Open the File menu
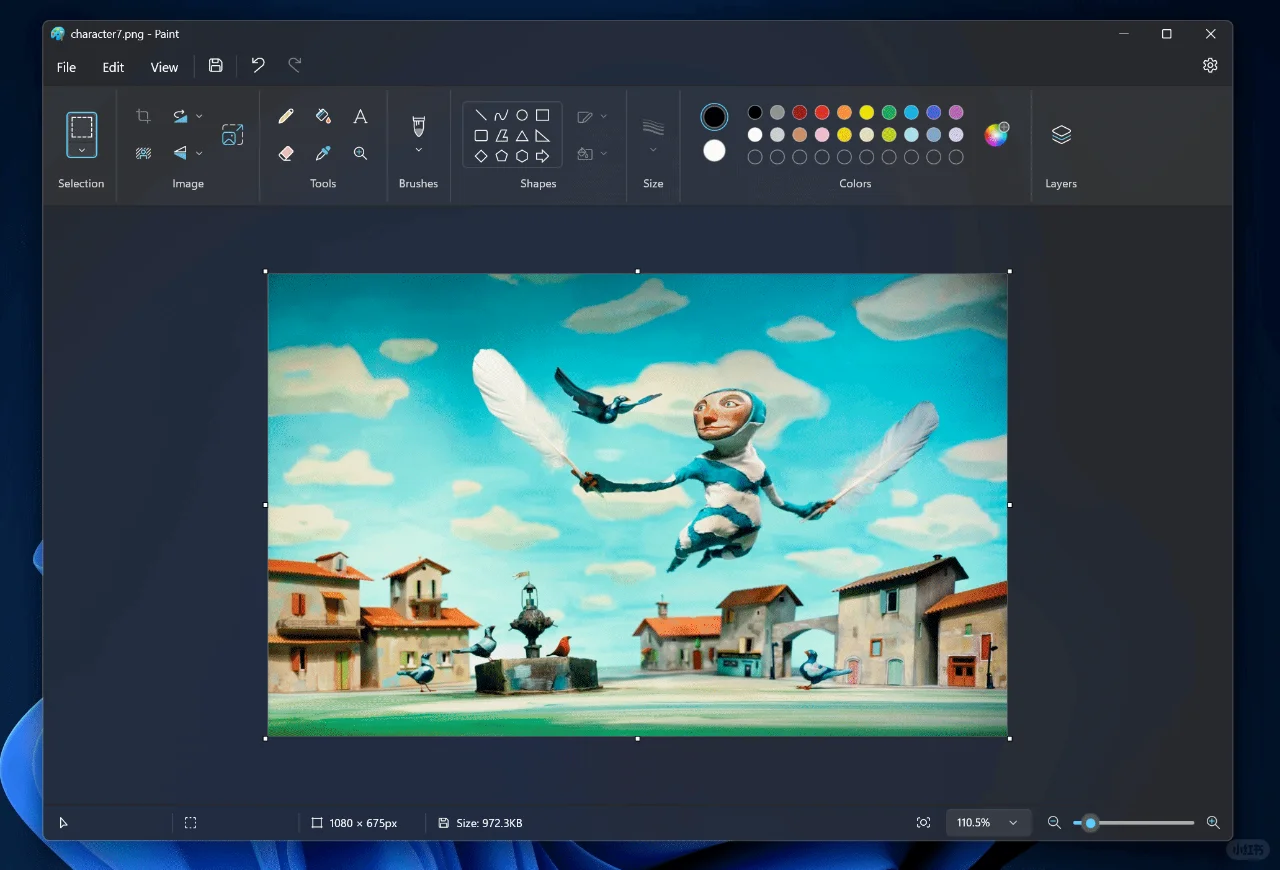Screen dimensions: 1280x870 click(66, 67)
